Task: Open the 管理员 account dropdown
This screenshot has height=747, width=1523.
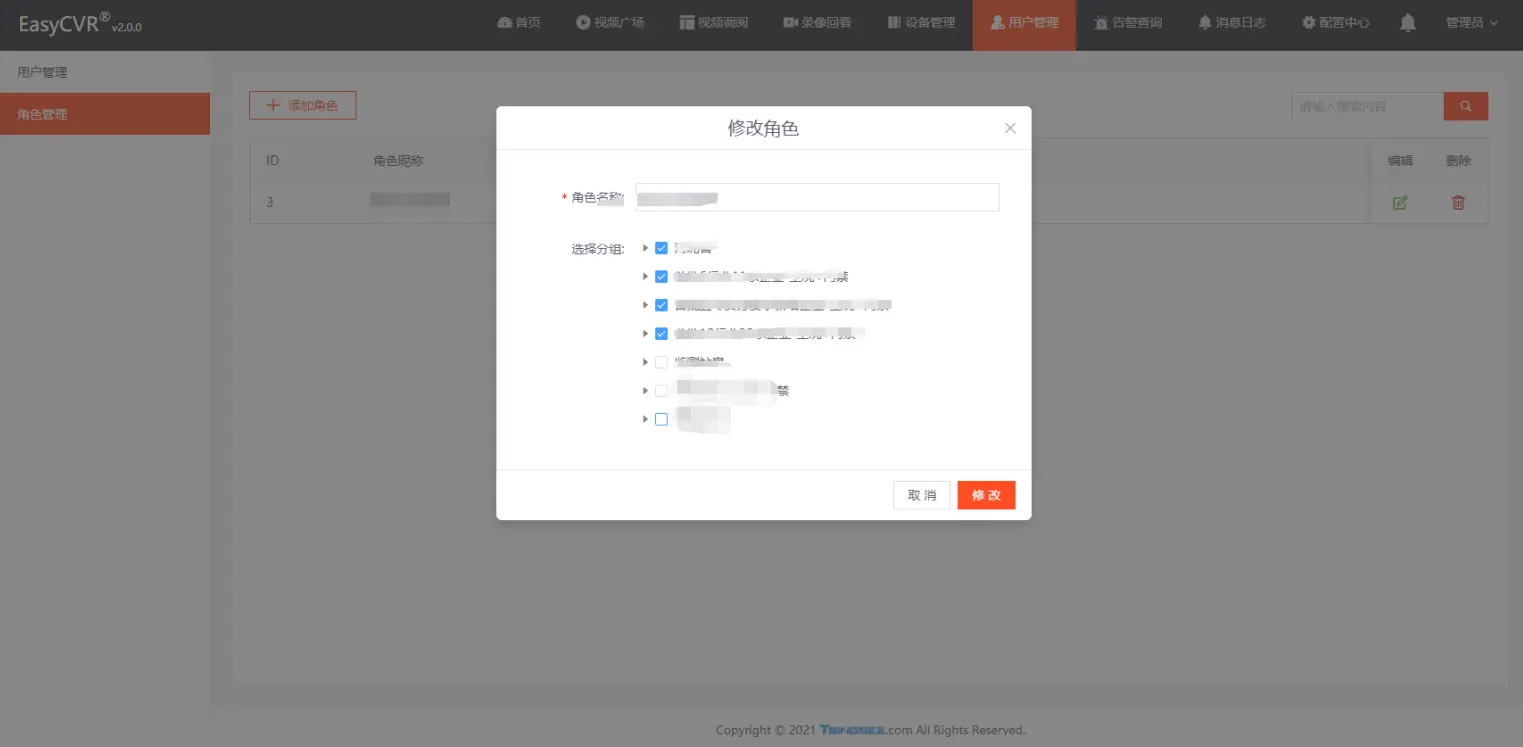Action: coord(1471,23)
